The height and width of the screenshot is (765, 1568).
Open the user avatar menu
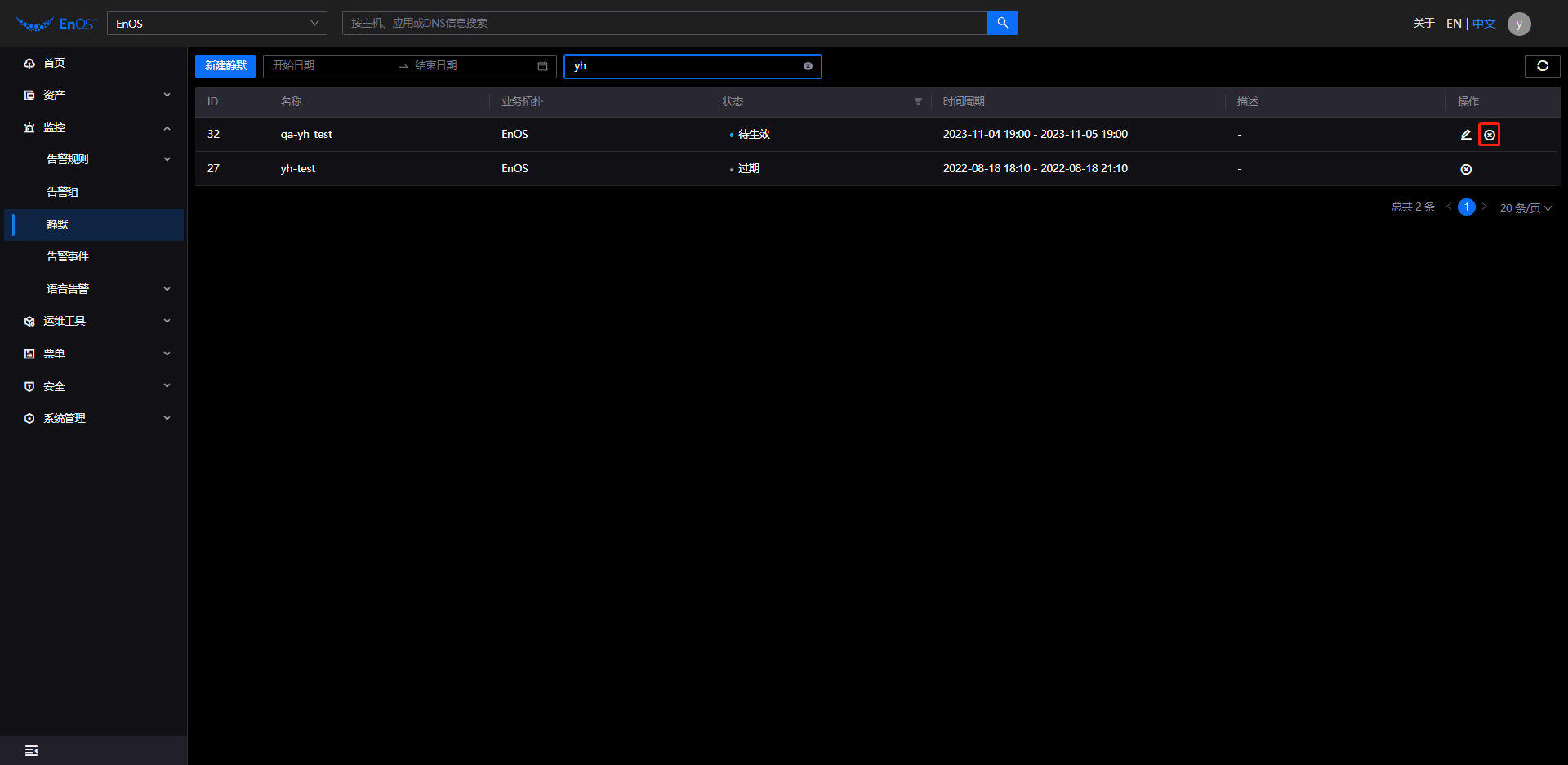click(1519, 24)
